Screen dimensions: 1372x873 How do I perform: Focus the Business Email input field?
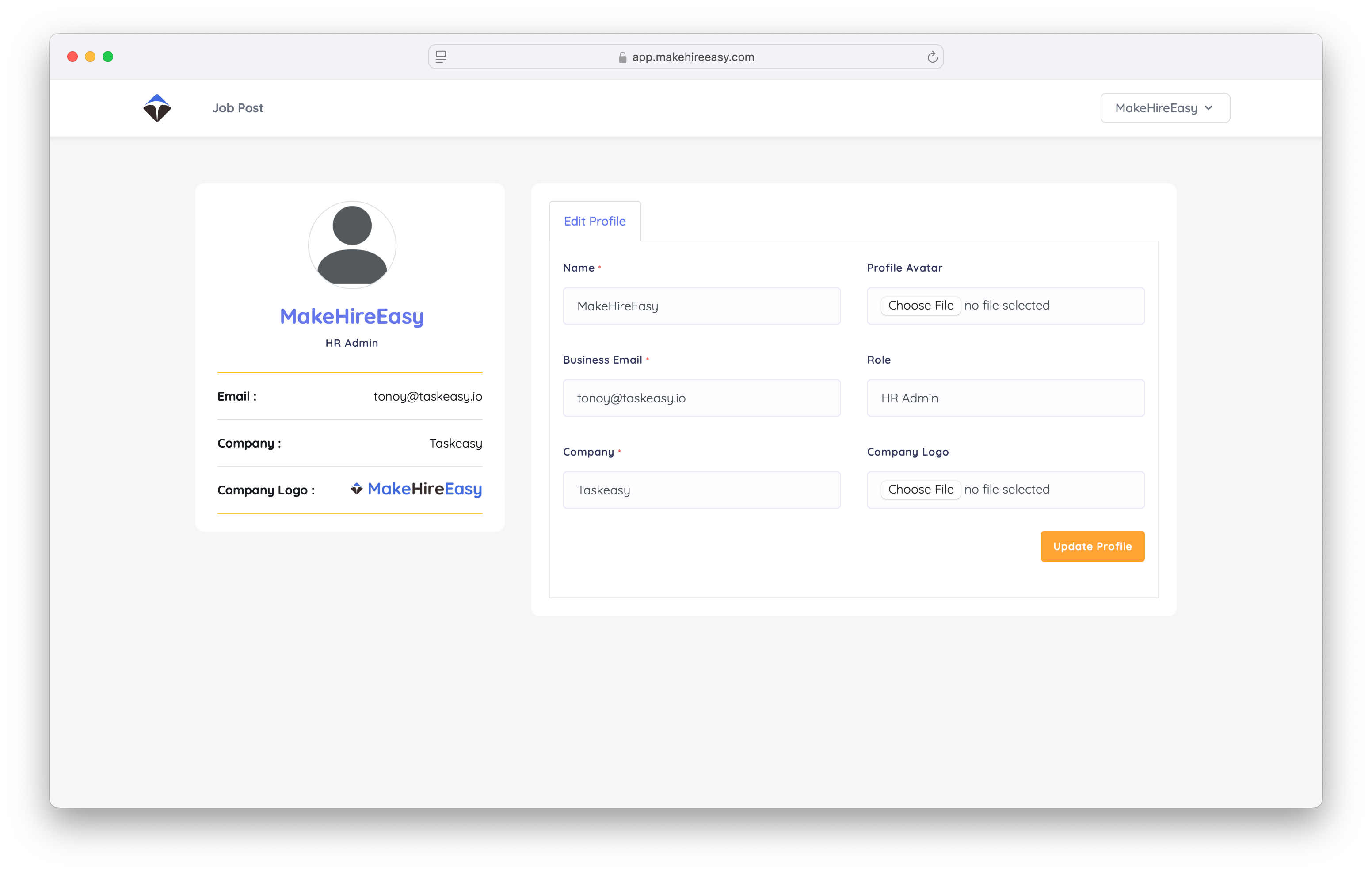point(701,398)
